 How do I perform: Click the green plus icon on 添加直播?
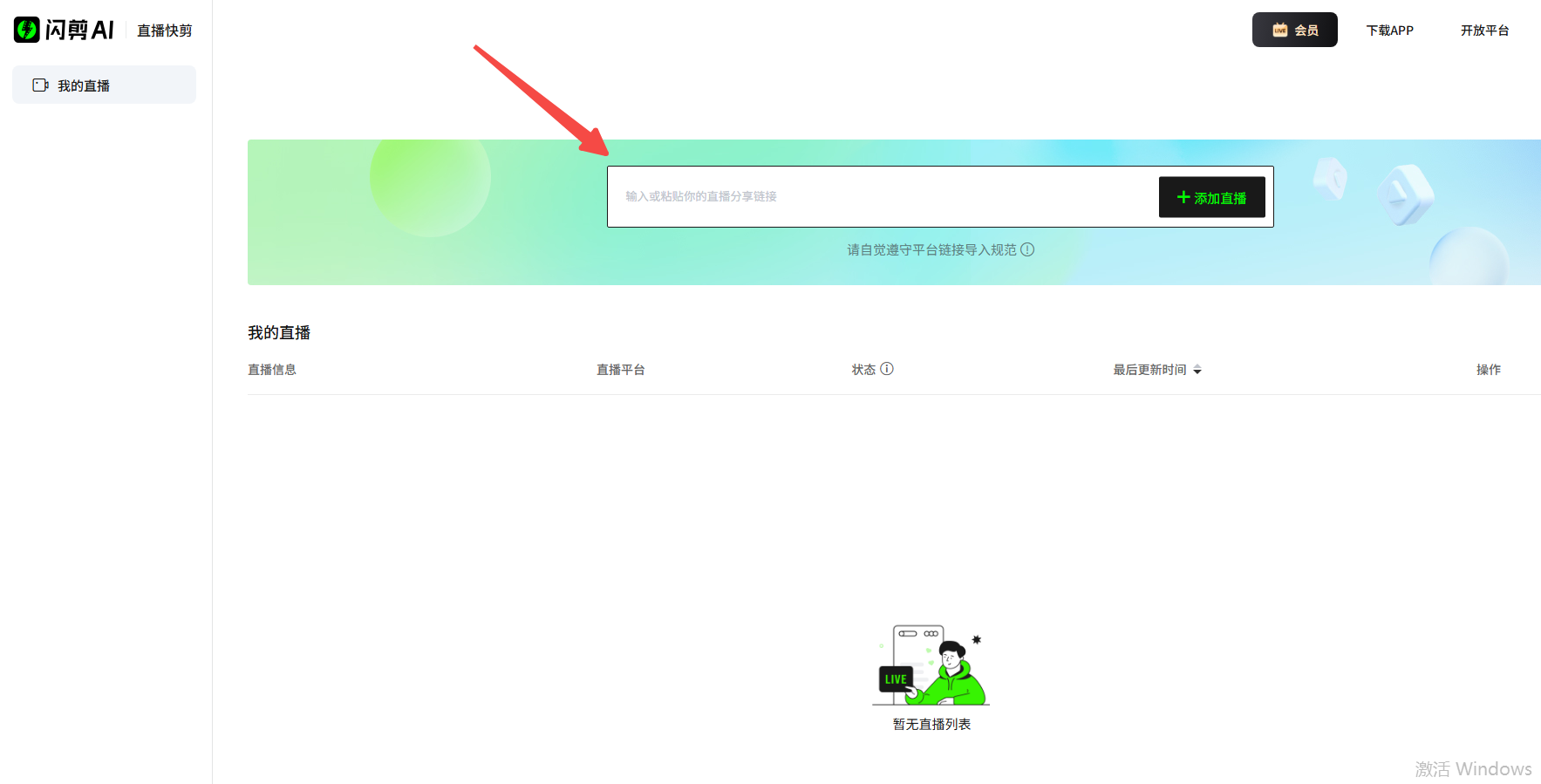click(1183, 197)
